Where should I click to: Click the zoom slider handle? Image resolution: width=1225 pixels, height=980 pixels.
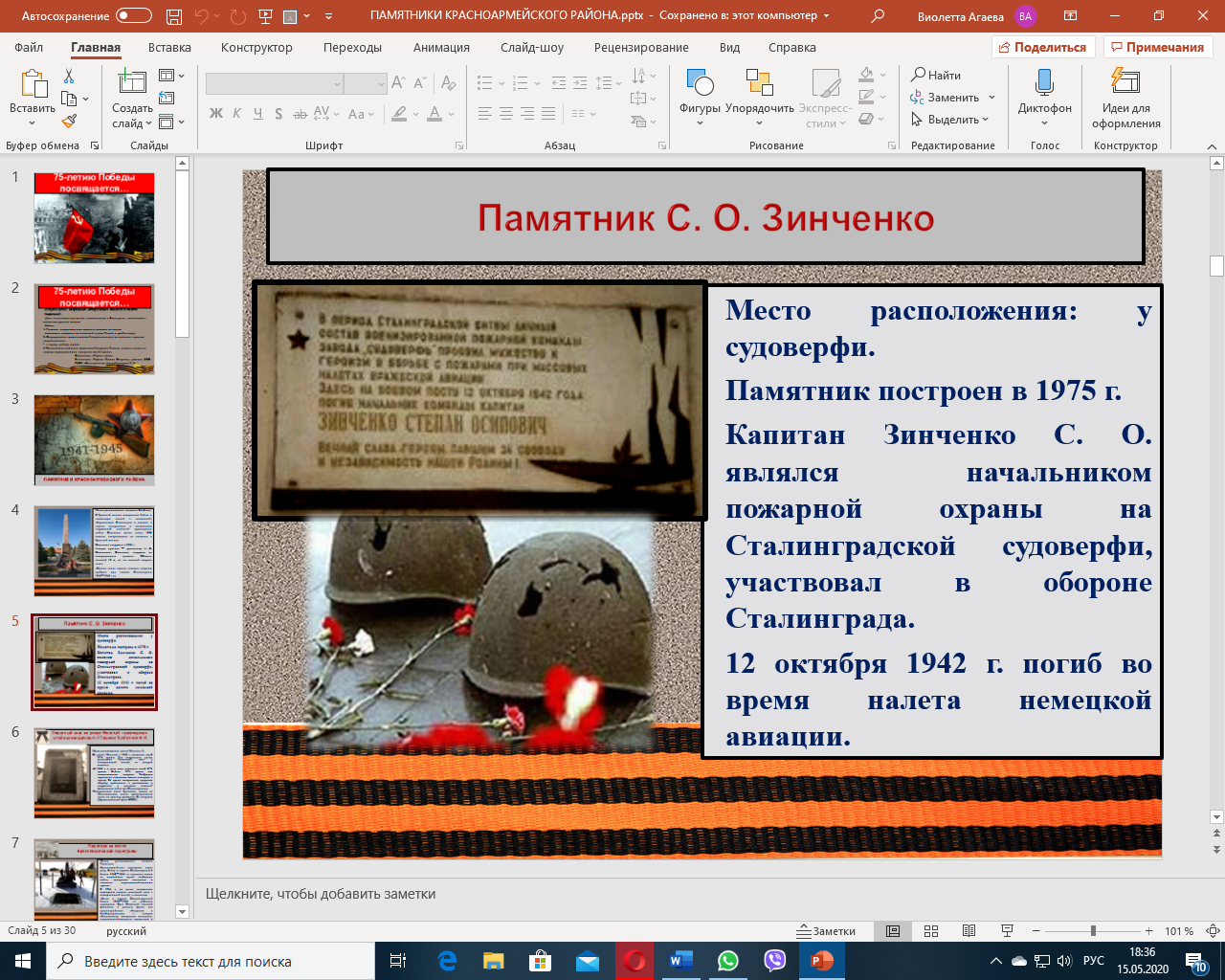pos(1093,931)
